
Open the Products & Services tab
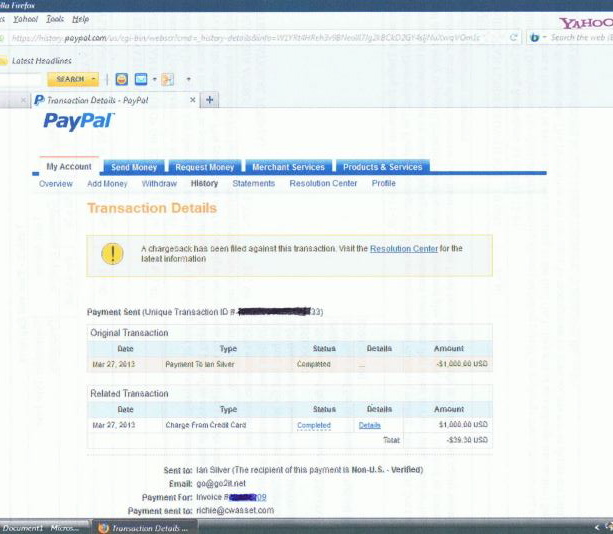(x=383, y=167)
